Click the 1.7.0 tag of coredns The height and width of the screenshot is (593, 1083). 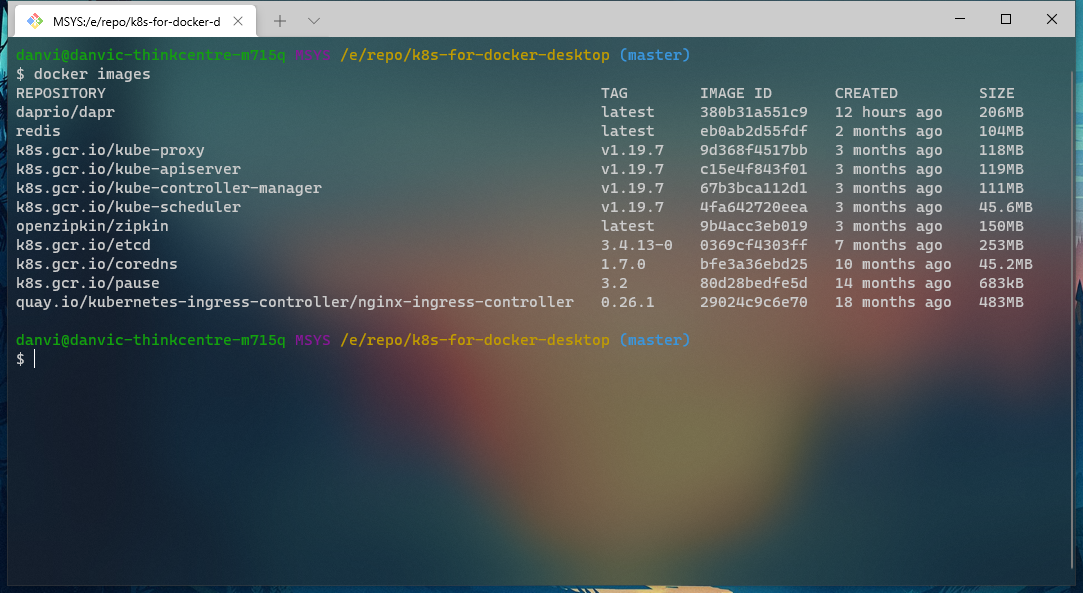click(x=623, y=264)
